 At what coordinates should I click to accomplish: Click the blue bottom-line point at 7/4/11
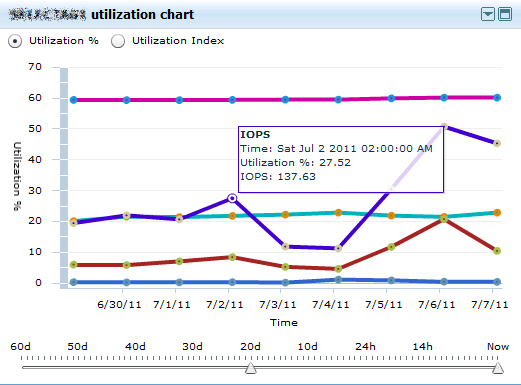(338, 280)
